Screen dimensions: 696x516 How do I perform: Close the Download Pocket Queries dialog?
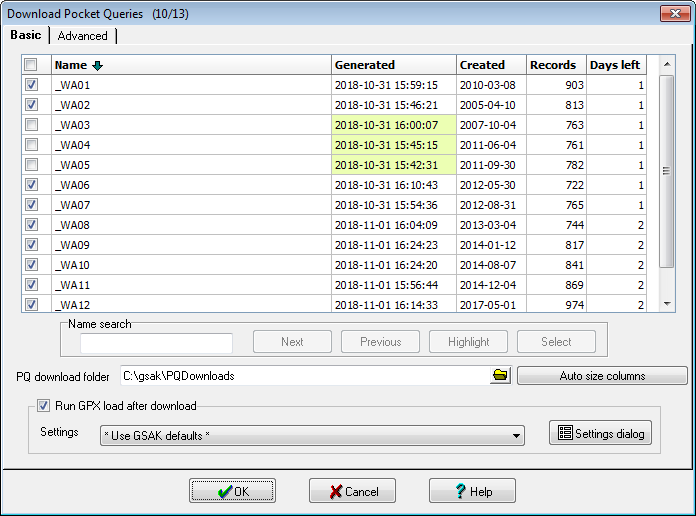click(675, 13)
